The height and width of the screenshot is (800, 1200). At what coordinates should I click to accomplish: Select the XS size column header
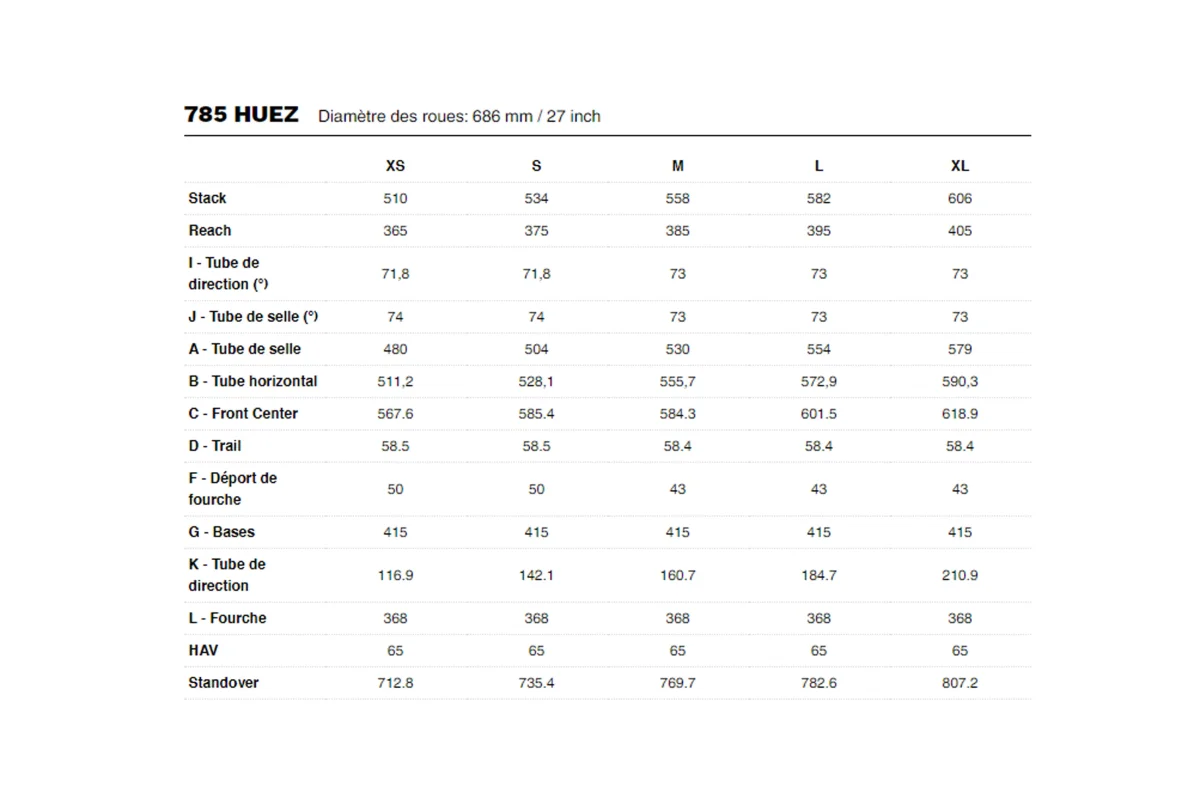tap(395, 166)
